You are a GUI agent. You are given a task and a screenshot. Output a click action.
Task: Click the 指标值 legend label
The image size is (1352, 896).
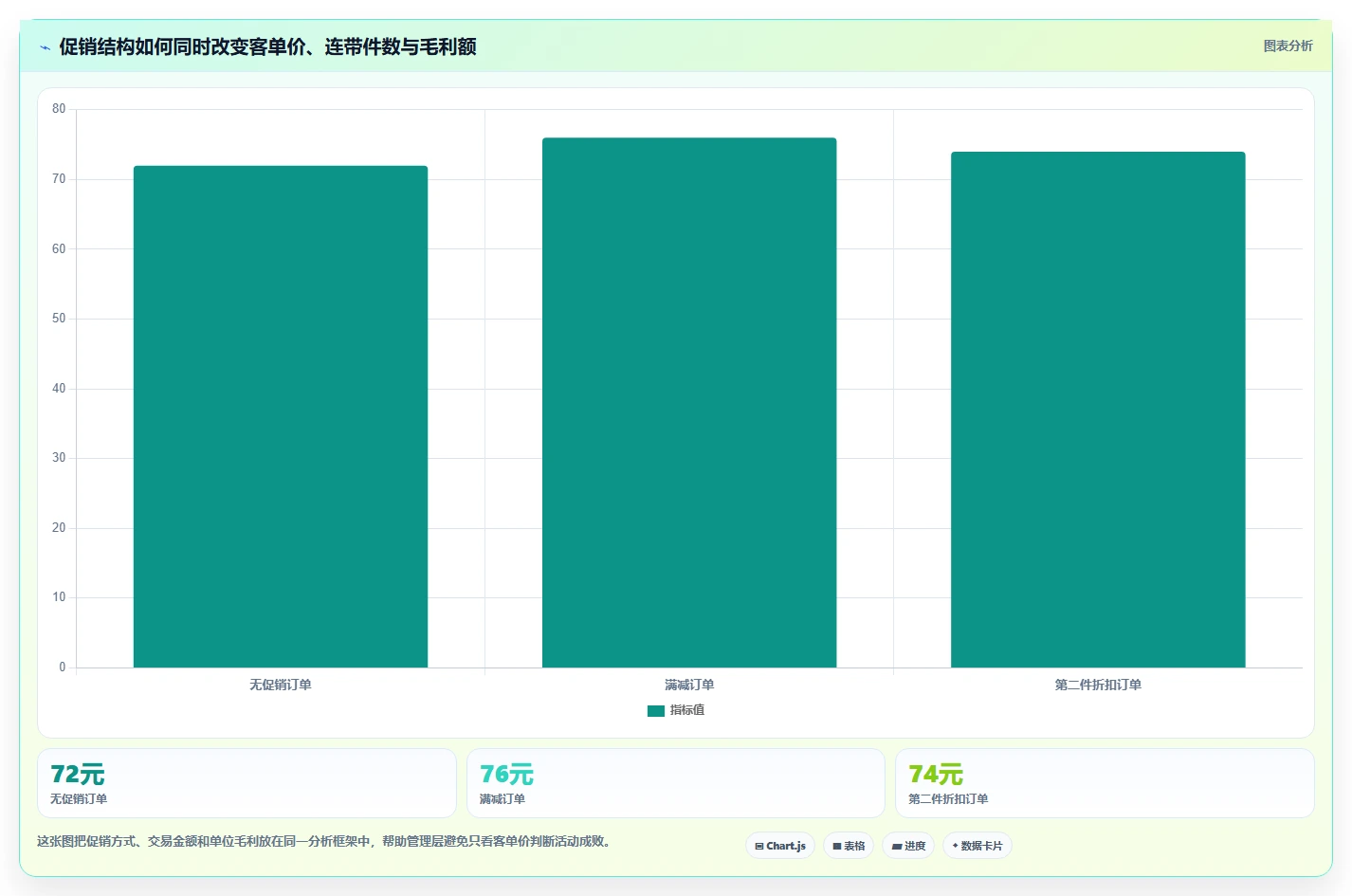687,710
